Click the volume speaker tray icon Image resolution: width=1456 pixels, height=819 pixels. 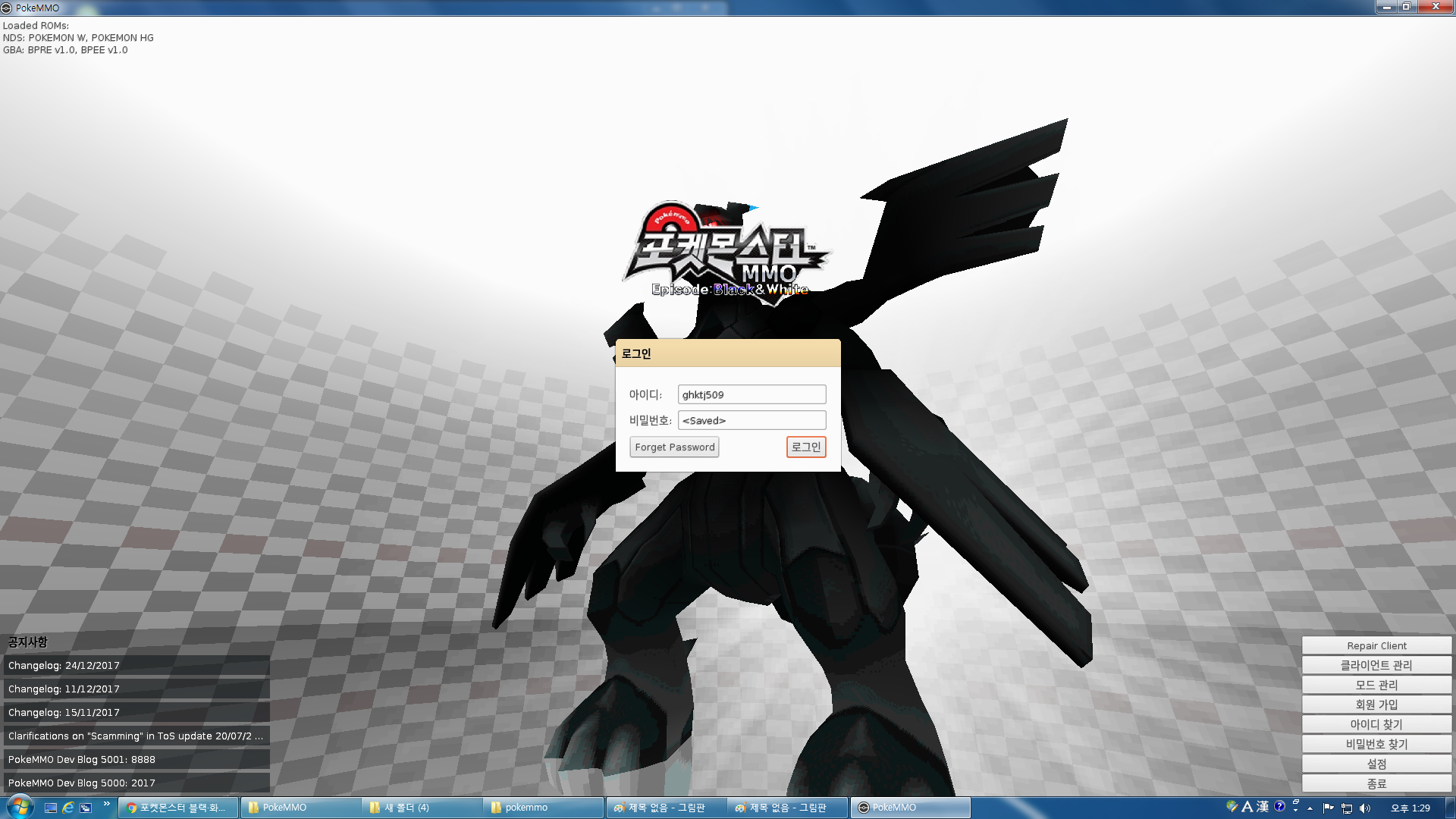[x=1365, y=808]
